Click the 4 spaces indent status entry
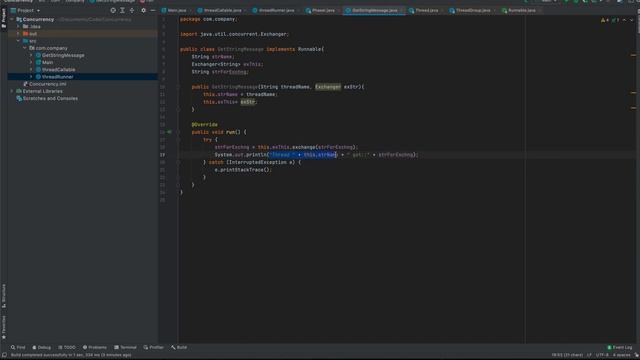Screen dimensions: 640x360 pyautogui.click(x=622, y=355)
